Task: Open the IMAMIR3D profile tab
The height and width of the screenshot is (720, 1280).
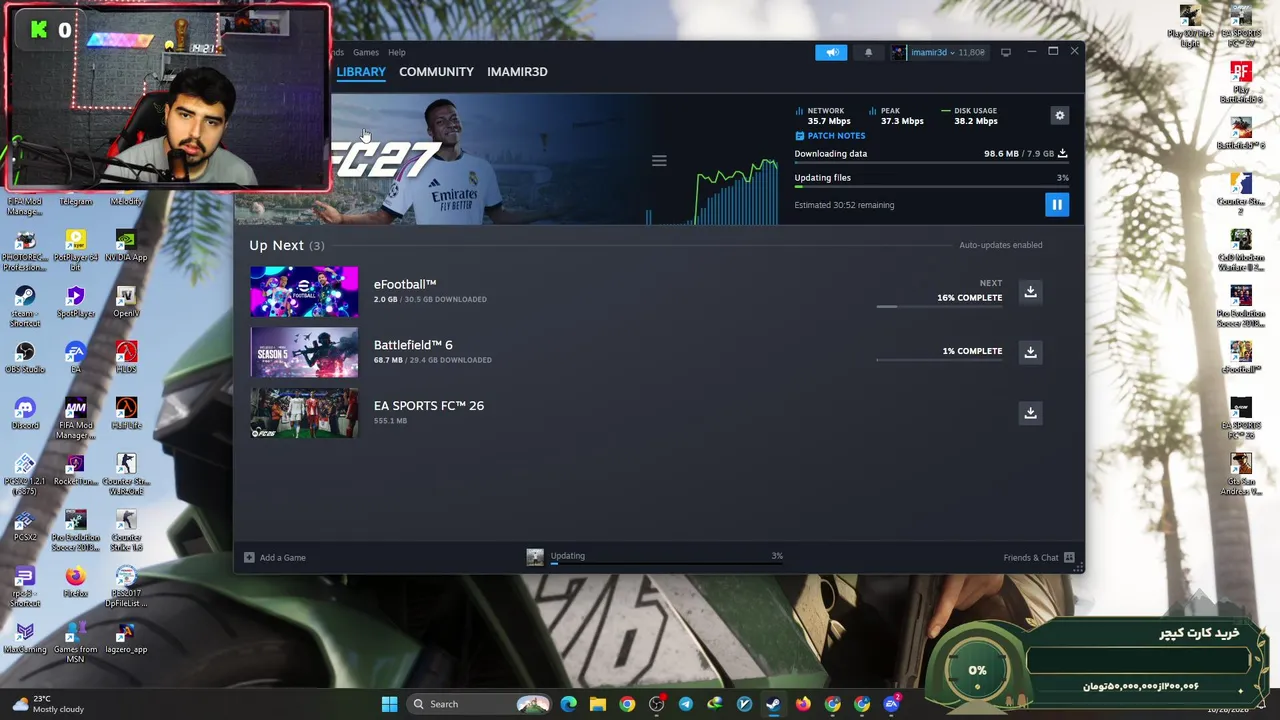Action: coord(517,72)
